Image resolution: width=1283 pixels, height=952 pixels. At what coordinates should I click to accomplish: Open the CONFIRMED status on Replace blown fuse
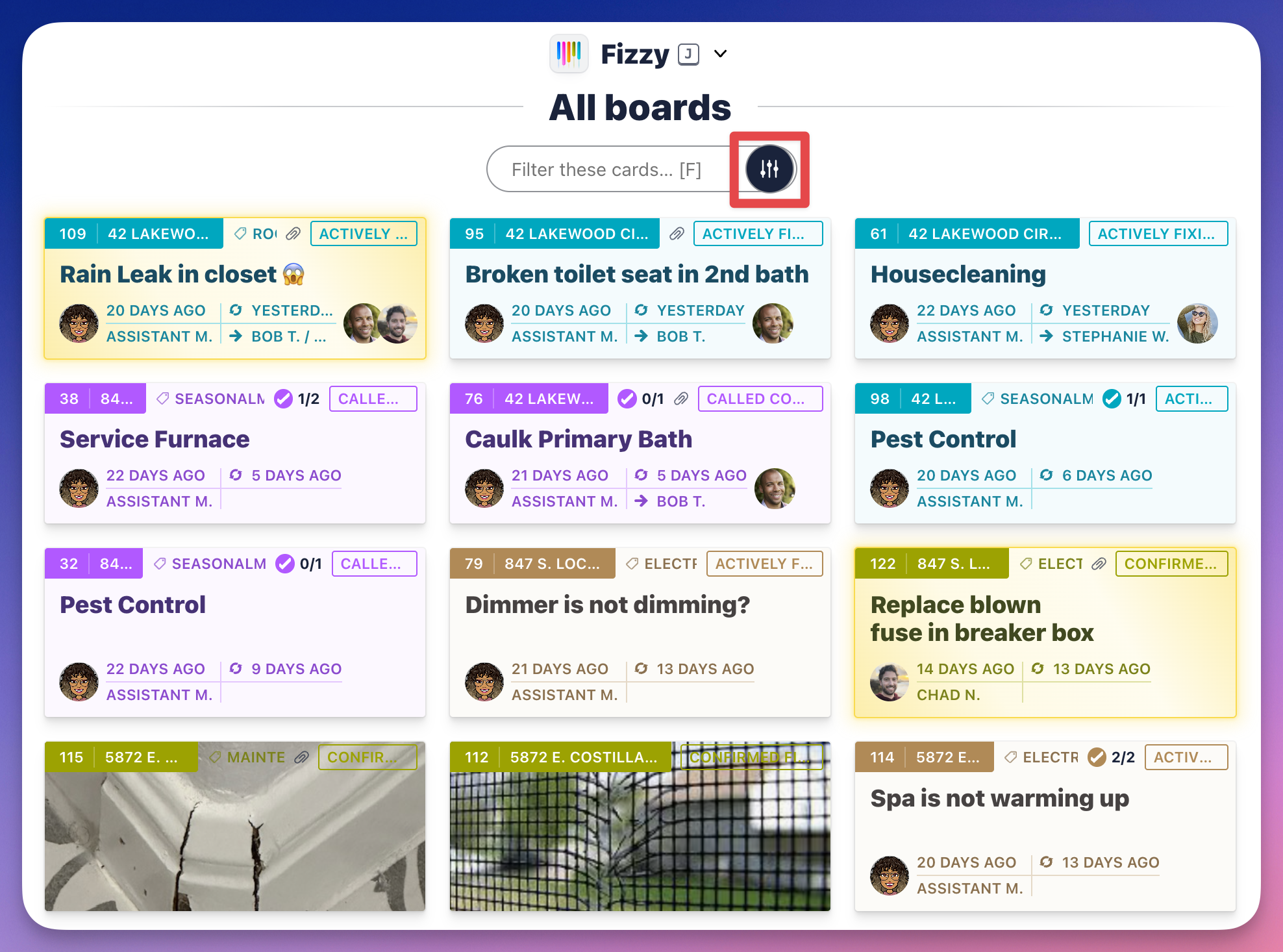point(1171,563)
